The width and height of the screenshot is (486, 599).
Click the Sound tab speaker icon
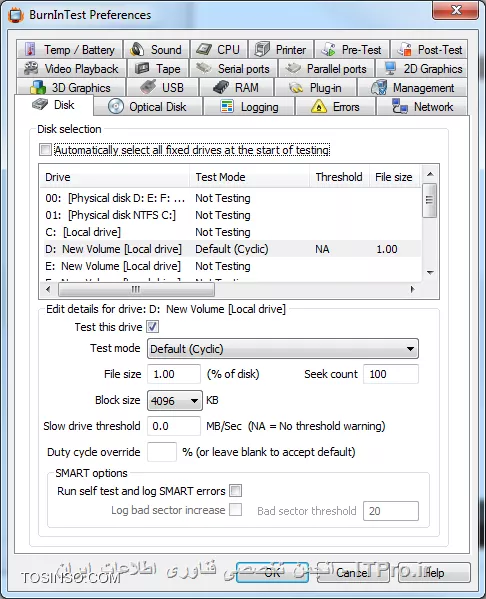[x=137, y=49]
